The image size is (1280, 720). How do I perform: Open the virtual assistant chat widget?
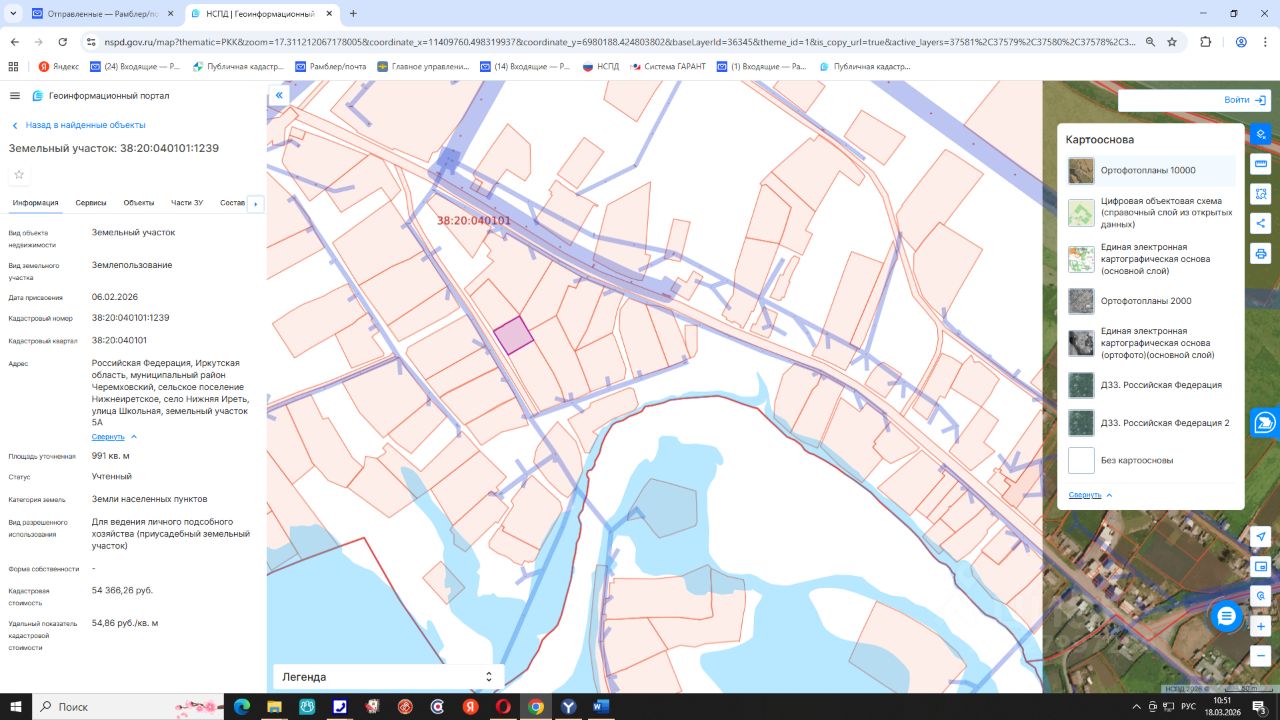point(1265,422)
